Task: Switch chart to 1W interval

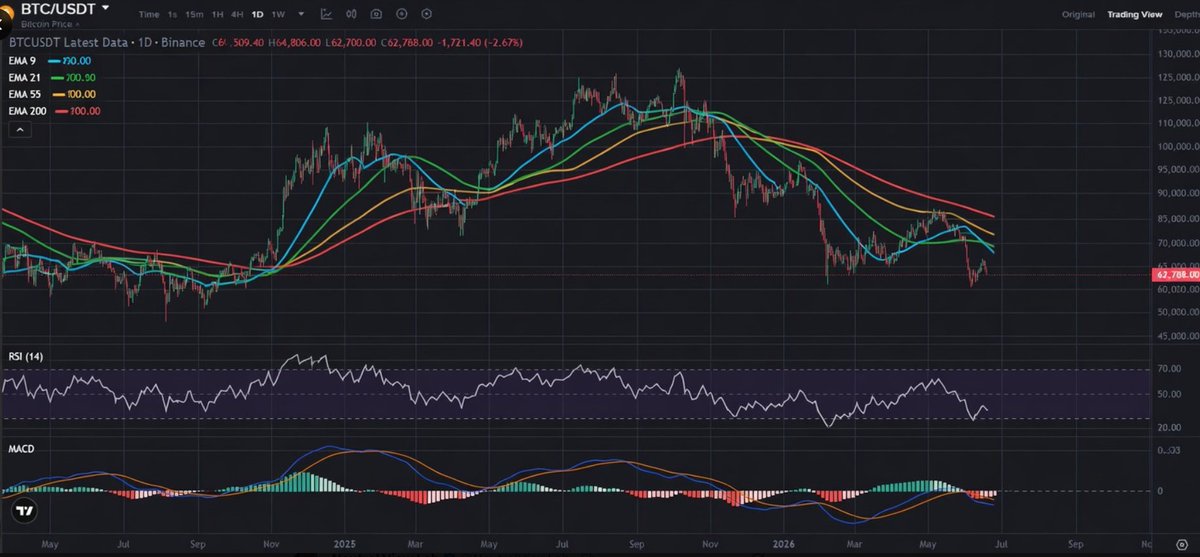Action: (x=278, y=15)
